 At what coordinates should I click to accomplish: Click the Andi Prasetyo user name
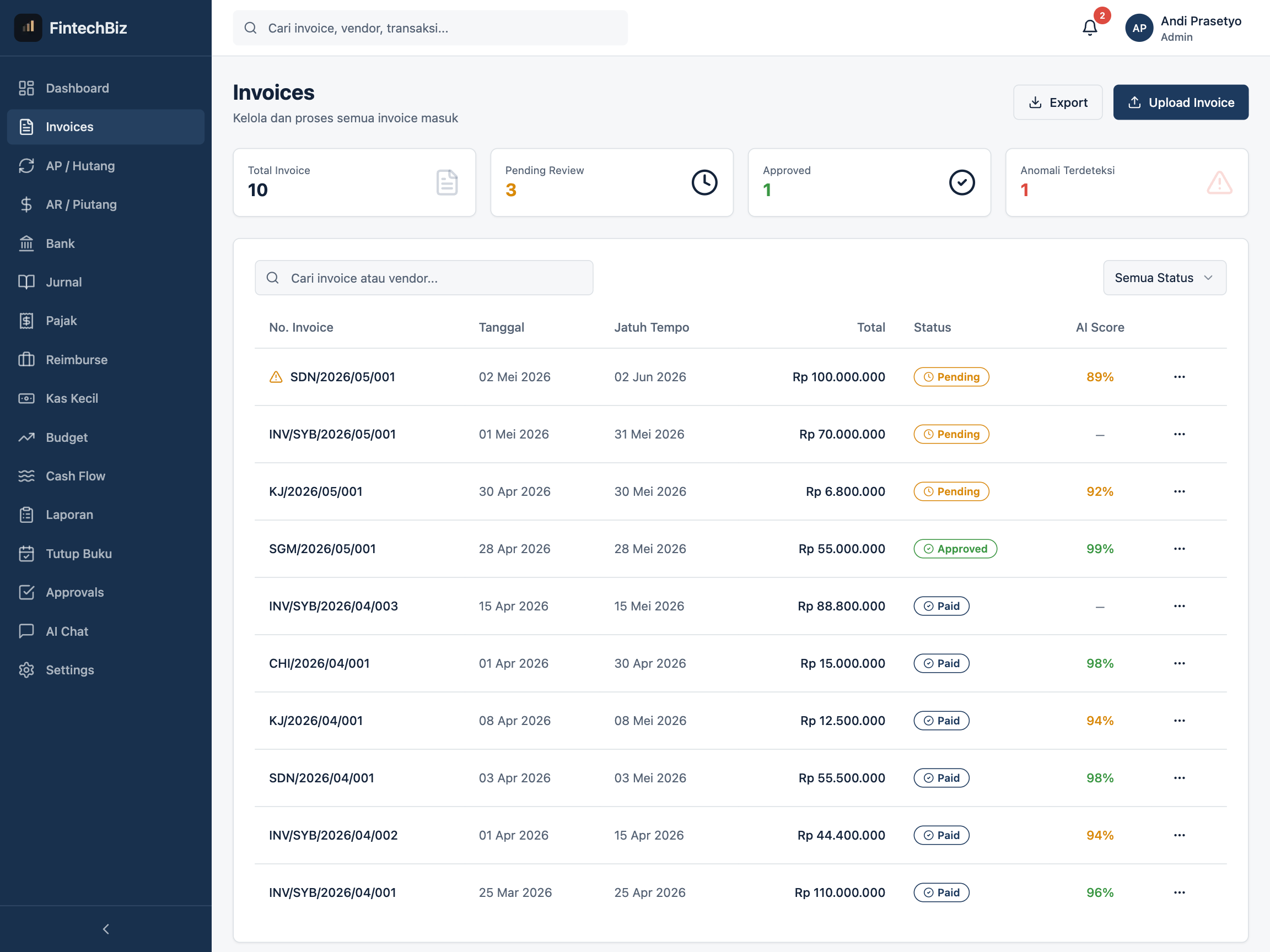pyautogui.click(x=1201, y=21)
